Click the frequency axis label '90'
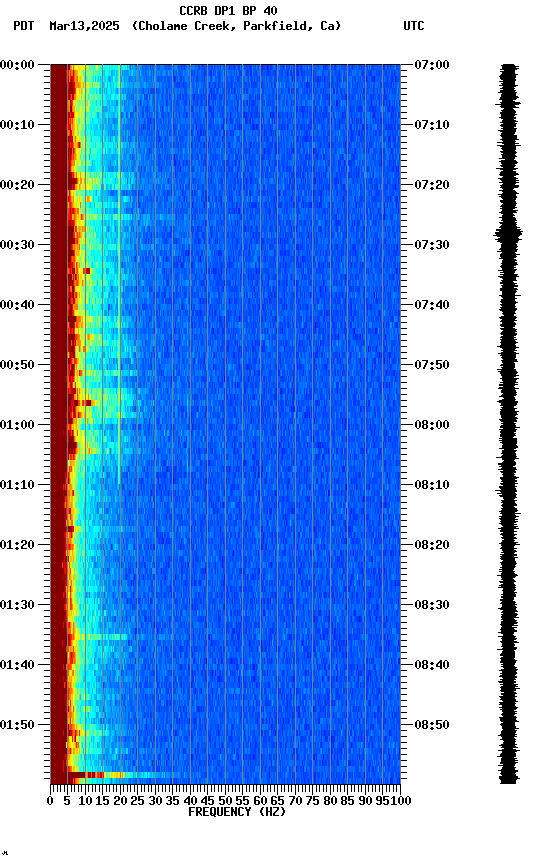The height and width of the screenshot is (864, 552). [365, 801]
